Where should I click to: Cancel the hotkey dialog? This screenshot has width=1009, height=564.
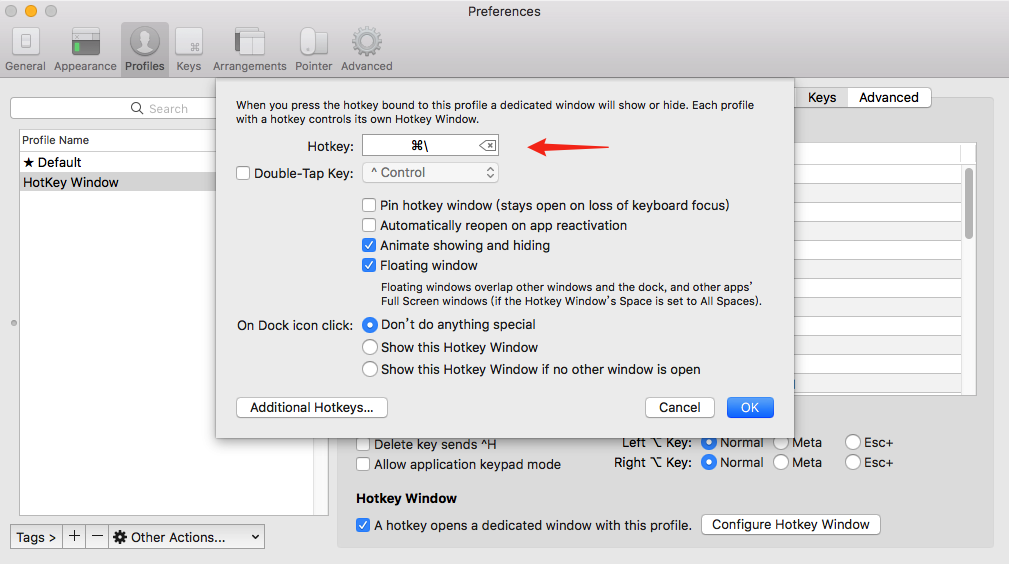click(x=680, y=407)
